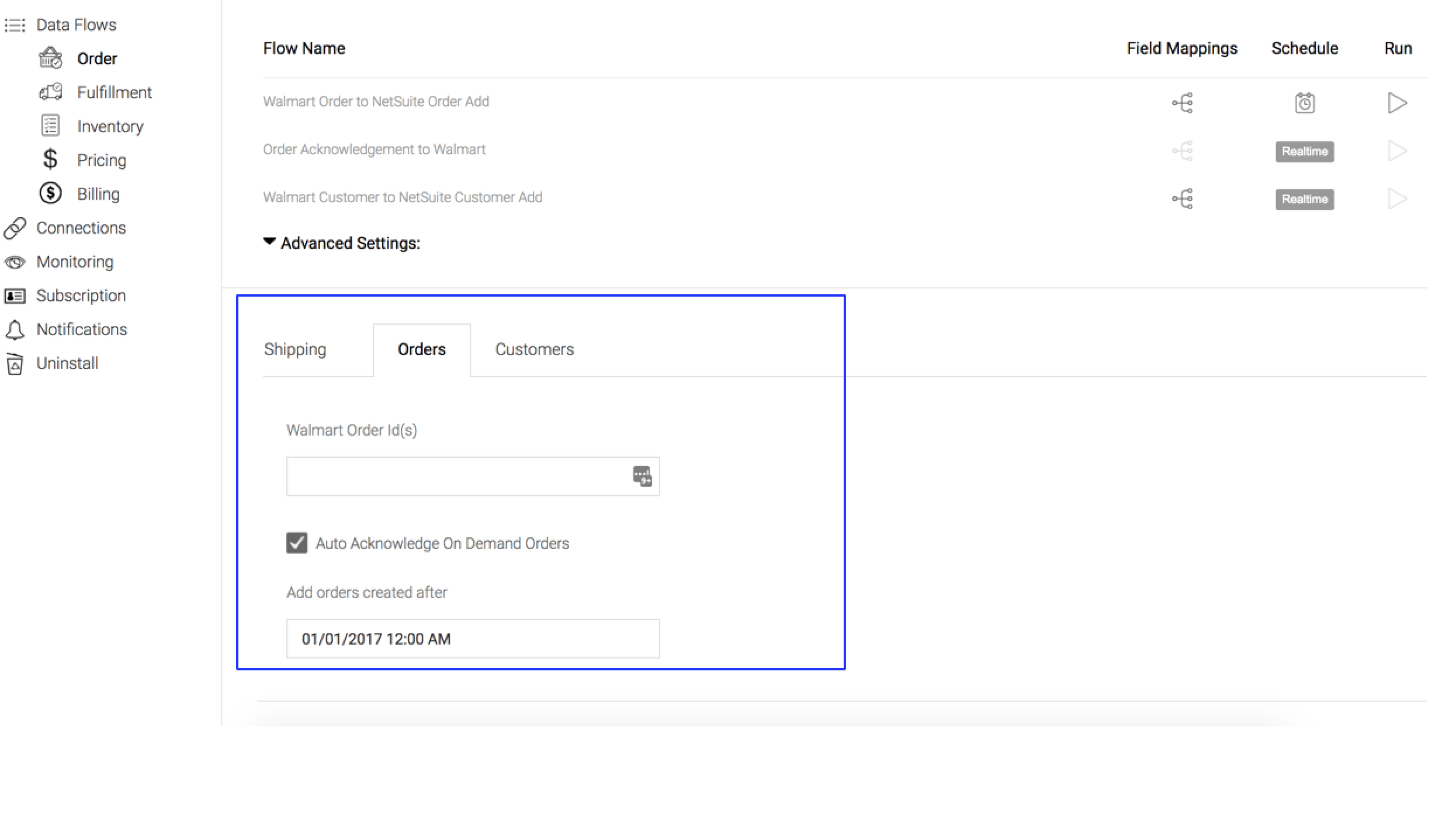Screen dimensions: 1456x821
Task: Select the Order data flow entry
Action: click(x=97, y=58)
